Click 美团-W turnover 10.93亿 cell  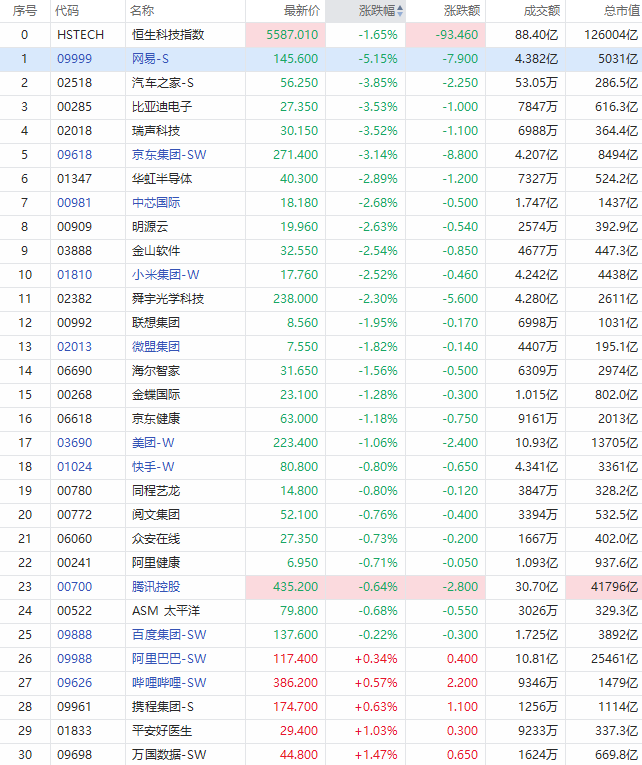526,443
